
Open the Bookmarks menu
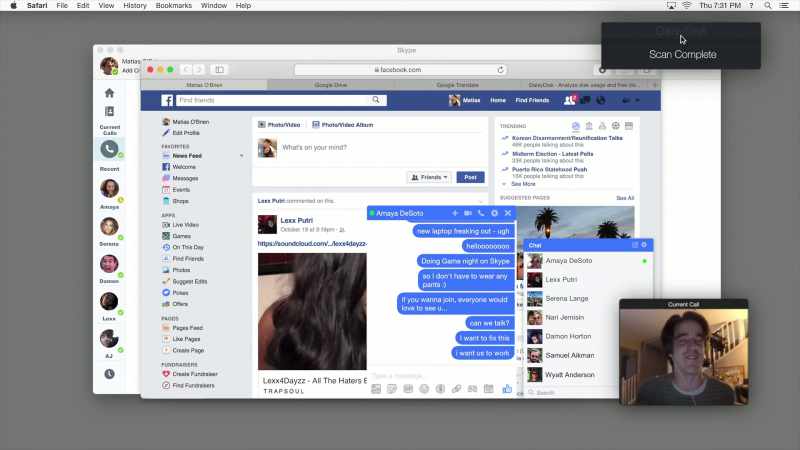pyautogui.click(x=173, y=6)
